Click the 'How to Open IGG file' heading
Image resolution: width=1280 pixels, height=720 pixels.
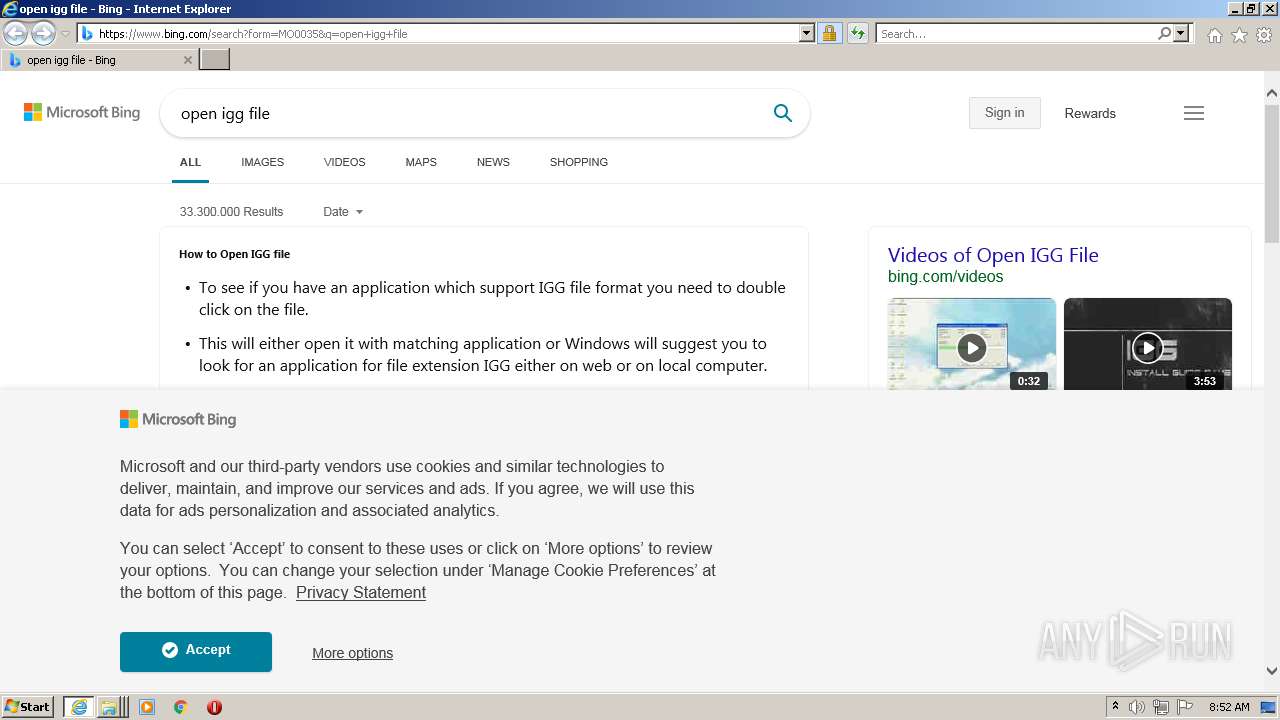tap(234, 254)
